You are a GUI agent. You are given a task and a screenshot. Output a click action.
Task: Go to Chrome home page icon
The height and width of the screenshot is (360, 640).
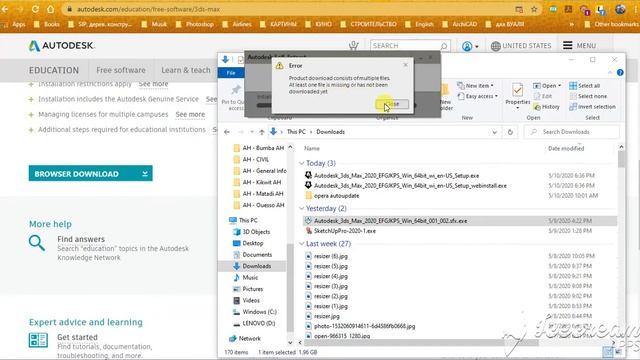click(50, 9)
